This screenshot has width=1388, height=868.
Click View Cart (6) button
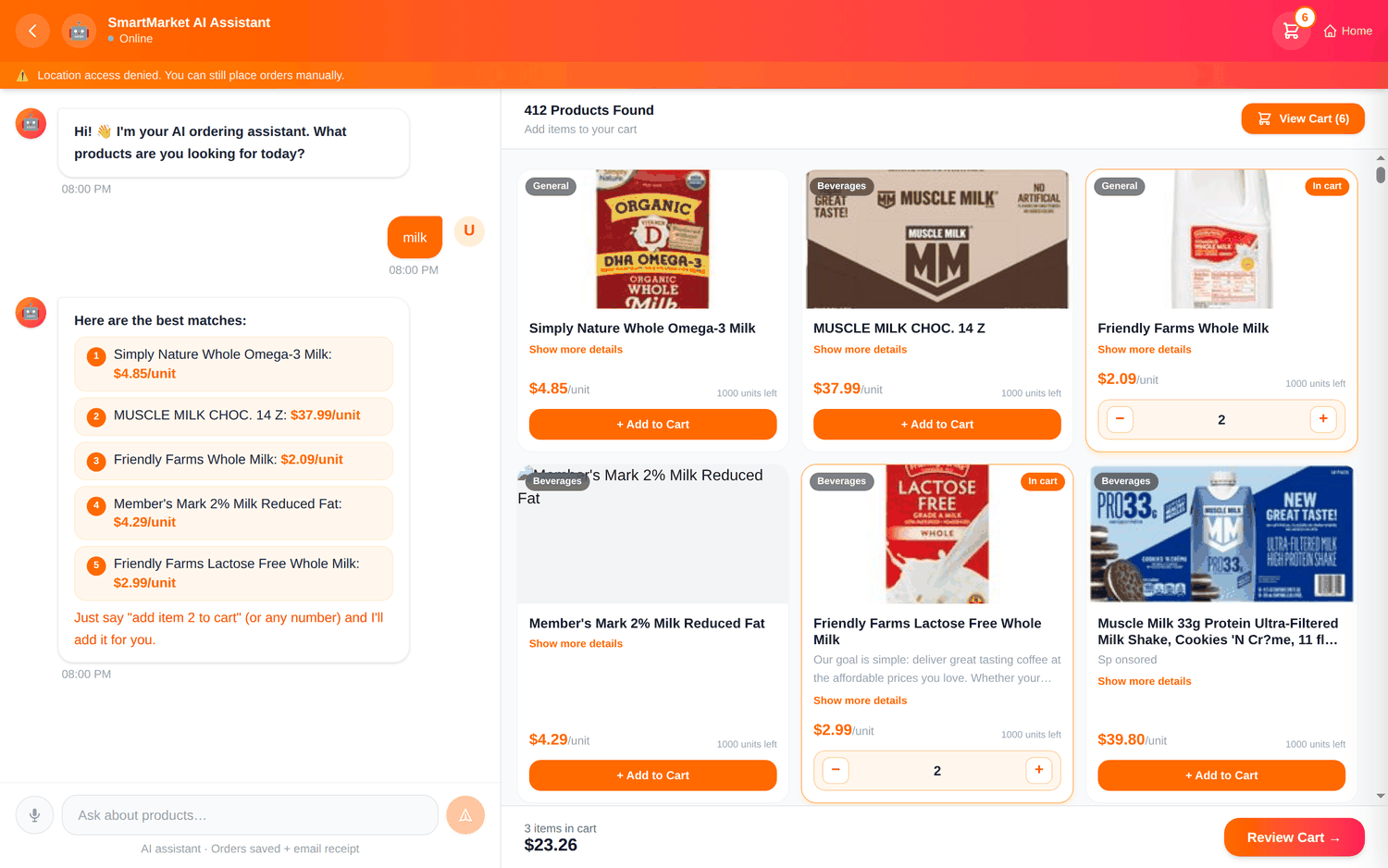tap(1303, 118)
